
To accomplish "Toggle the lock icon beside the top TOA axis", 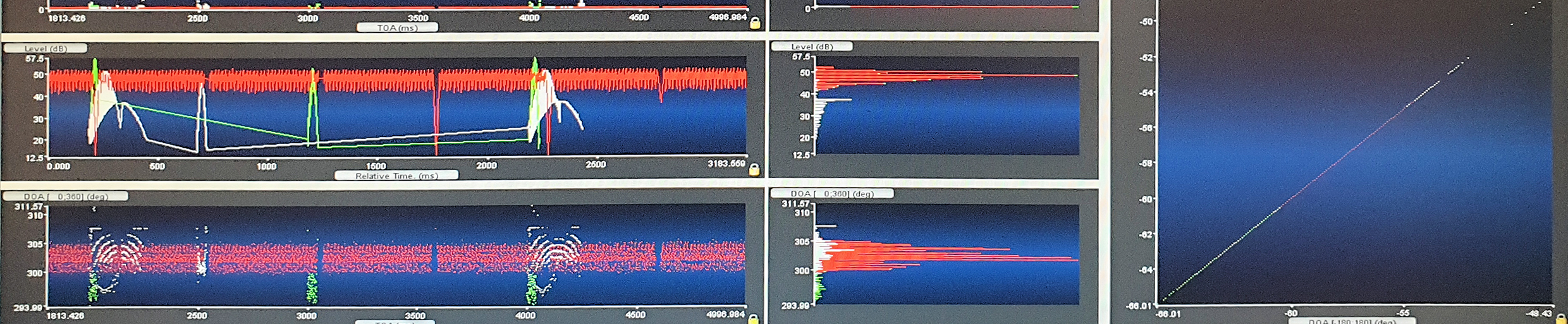I will [x=754, y=23].
